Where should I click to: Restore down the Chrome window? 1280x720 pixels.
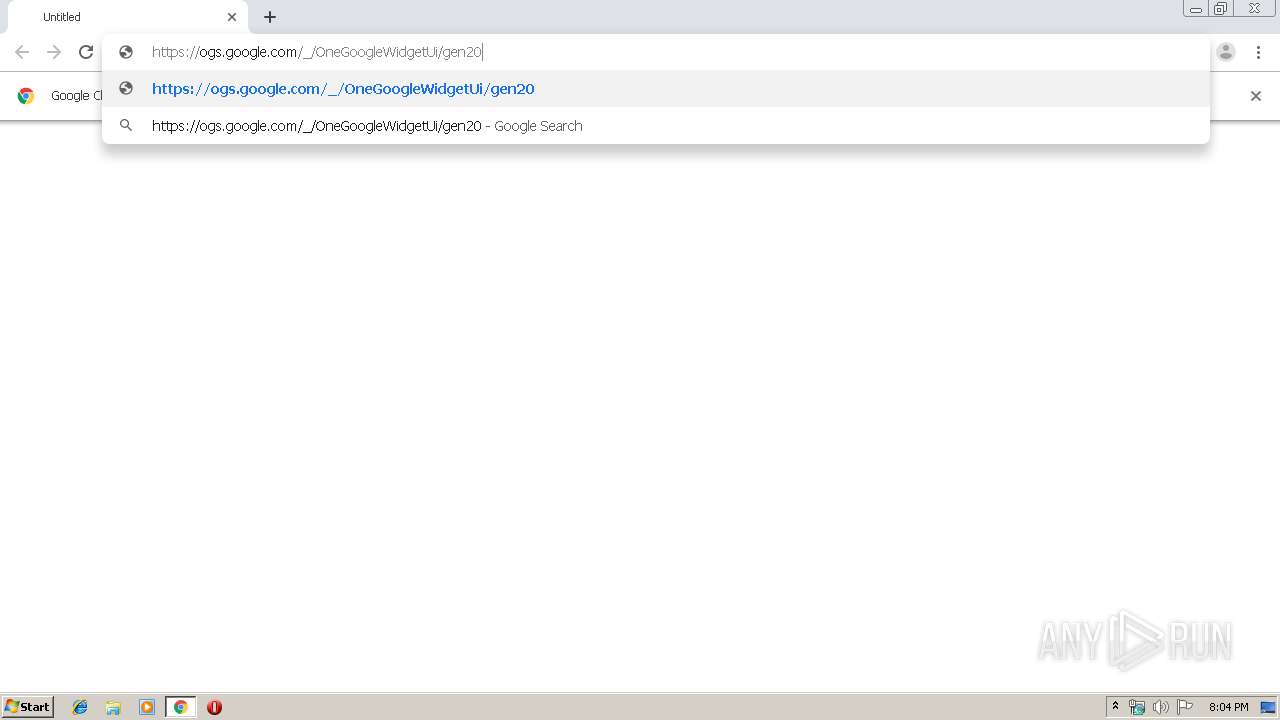point(1220,9)
